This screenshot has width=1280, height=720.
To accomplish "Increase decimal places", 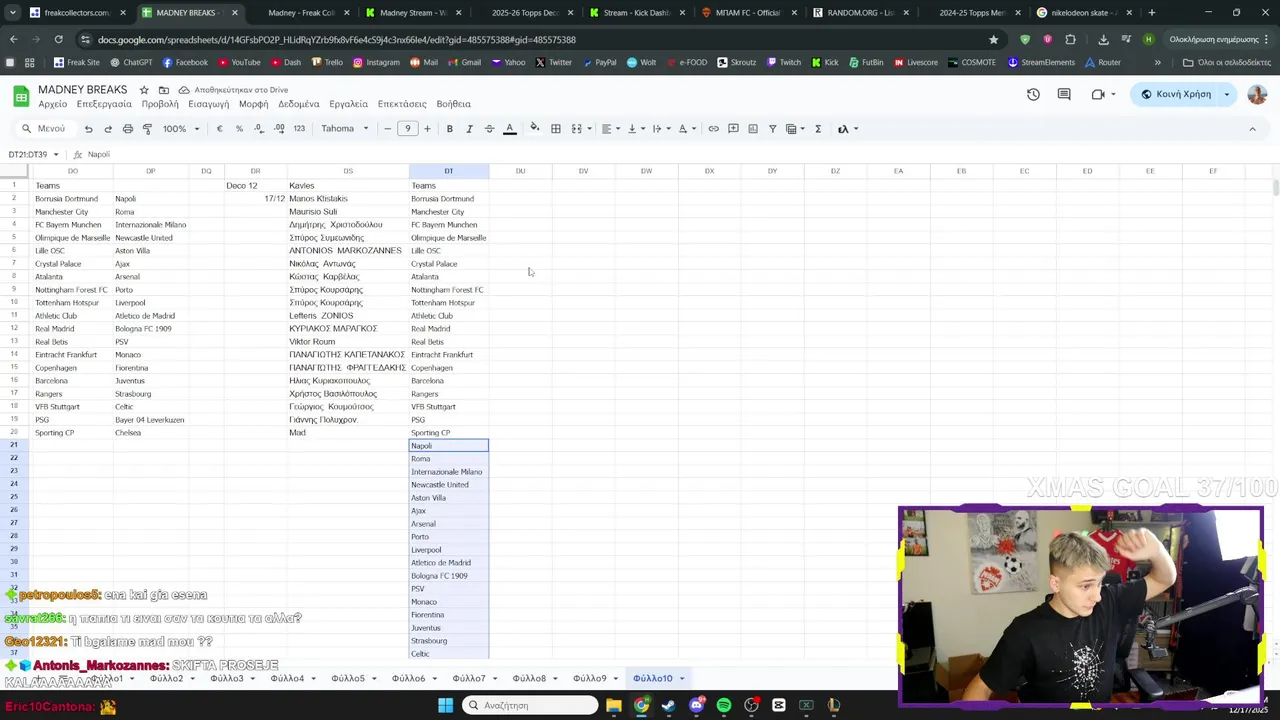I will (x=279, y=129).
